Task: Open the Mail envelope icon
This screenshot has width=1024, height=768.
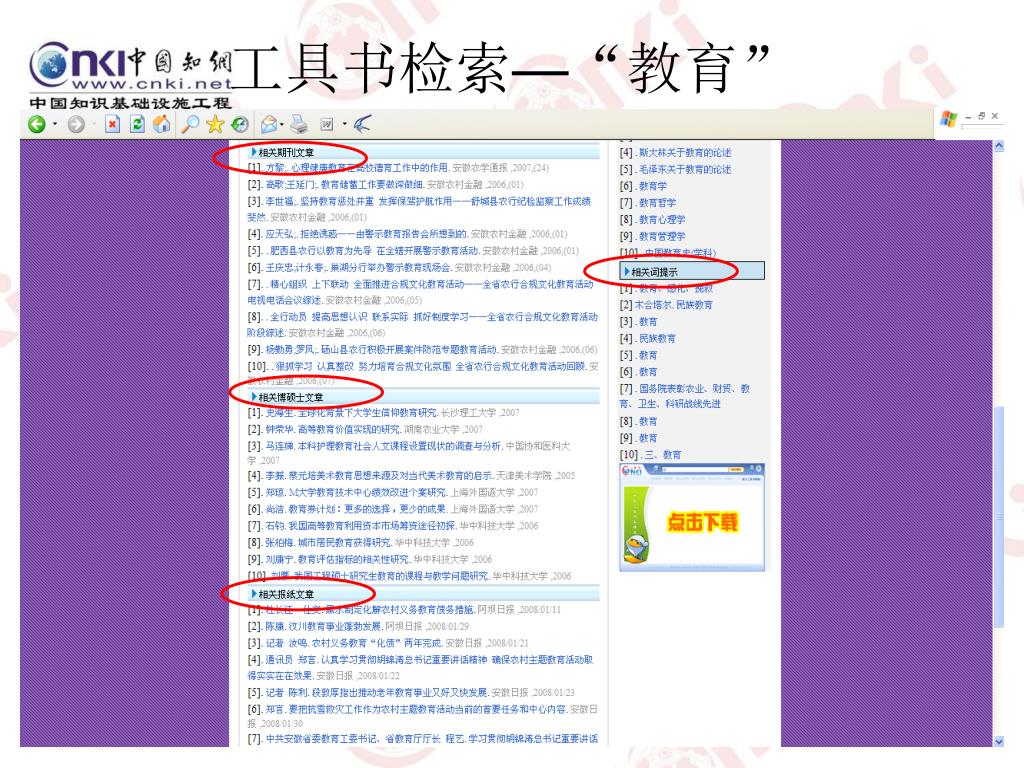Action: (268, 124)
